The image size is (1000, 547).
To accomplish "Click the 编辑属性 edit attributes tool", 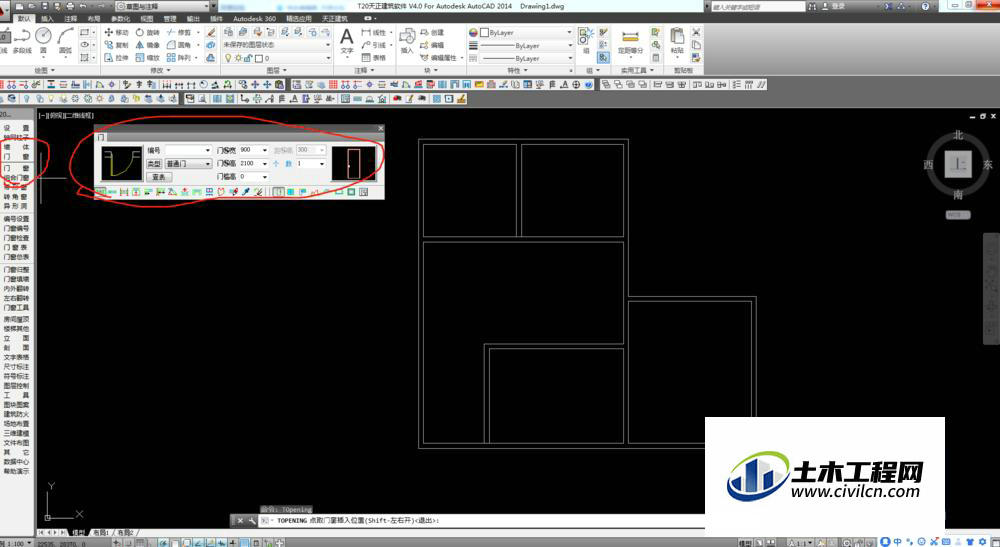I will coord(439,57).
